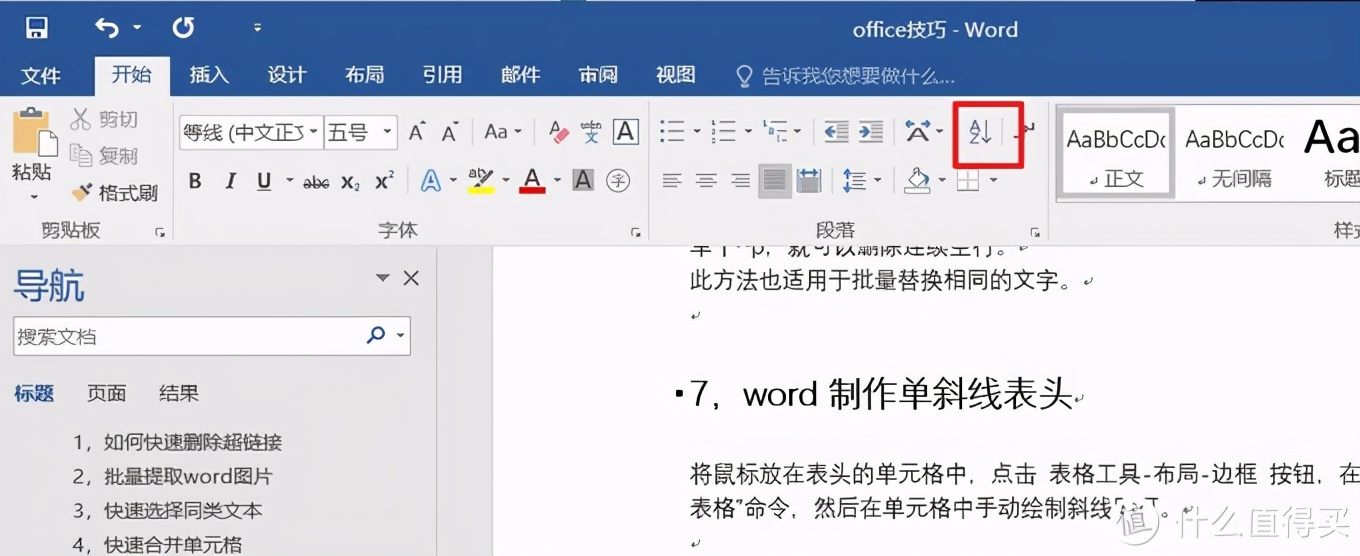
Task: Click the bullet list icon
Action: point(673,131)
